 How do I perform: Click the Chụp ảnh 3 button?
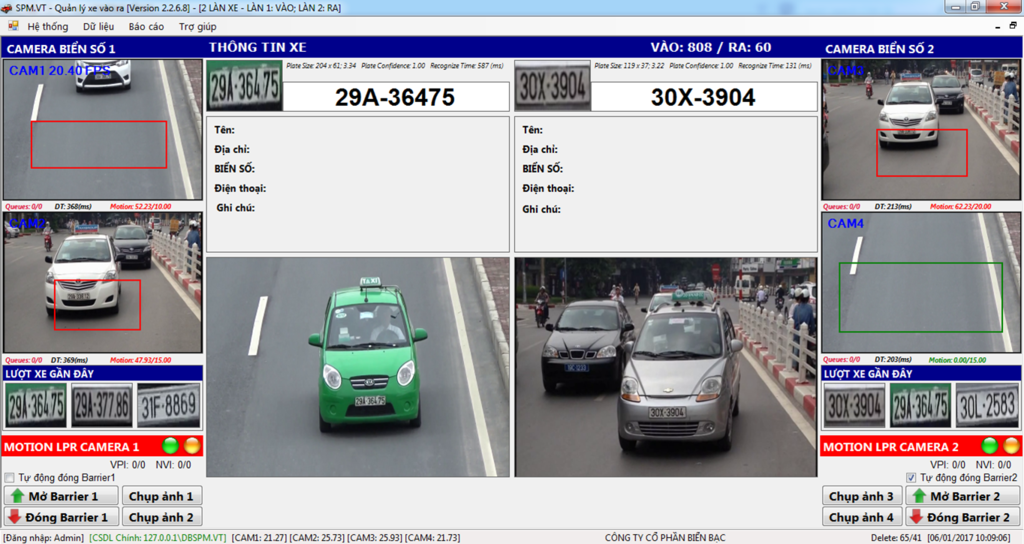coord(861,496)
